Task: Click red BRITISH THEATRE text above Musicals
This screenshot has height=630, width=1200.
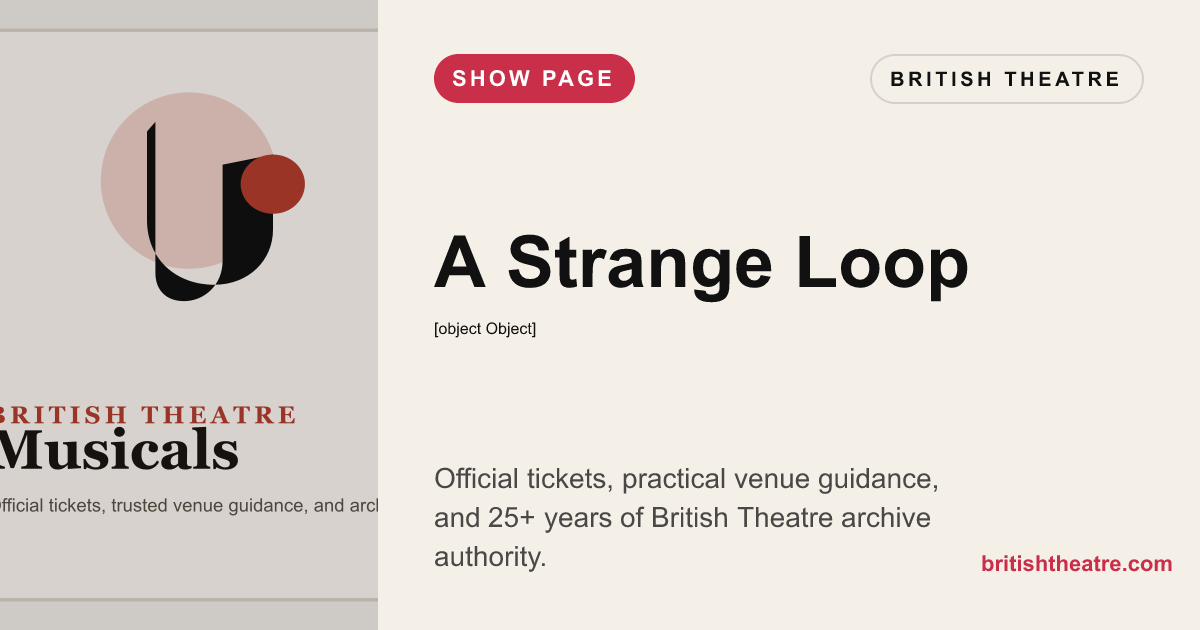Action: click(x=150, y=415)
